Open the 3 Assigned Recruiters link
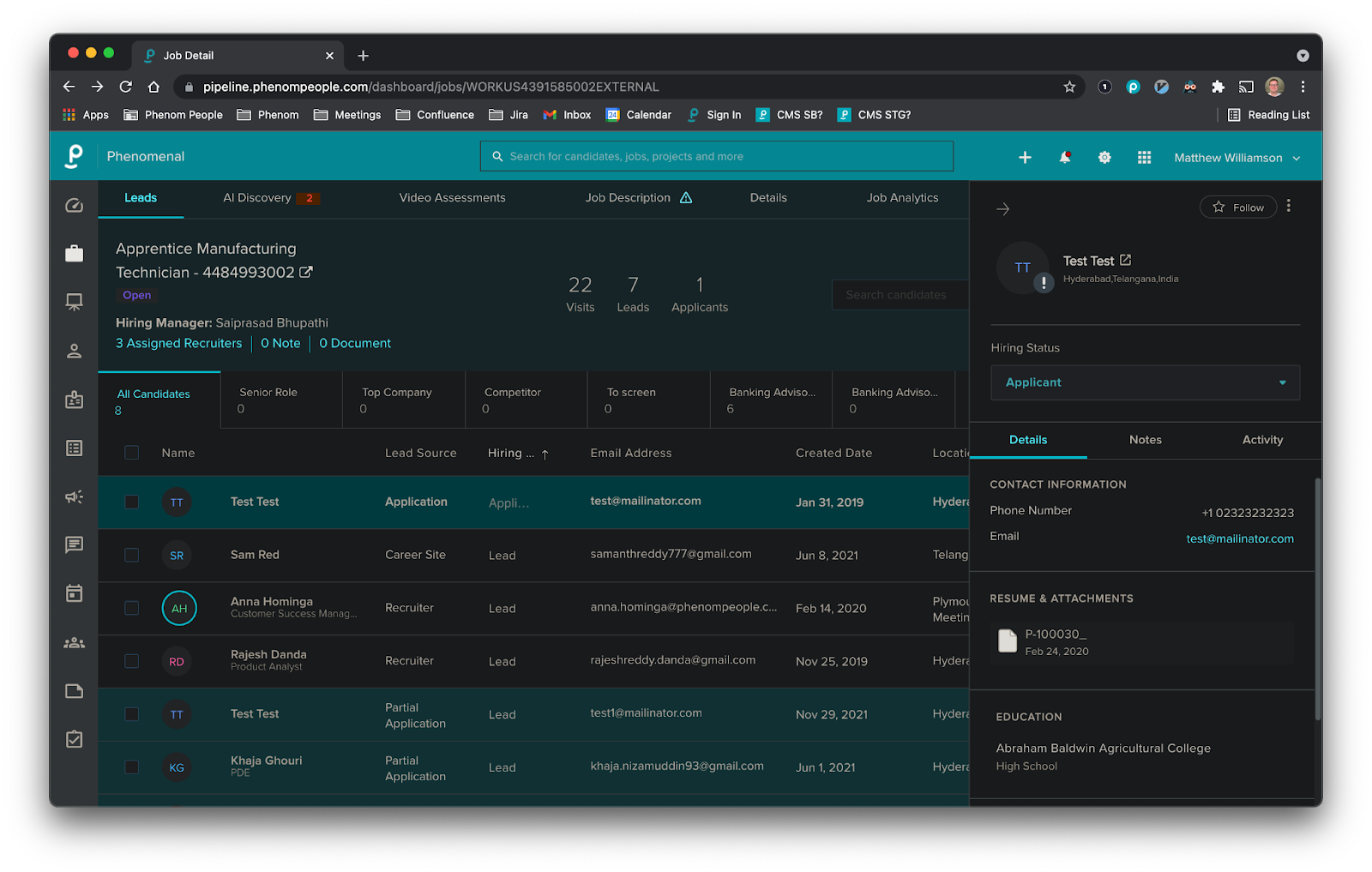 point(179,343)
